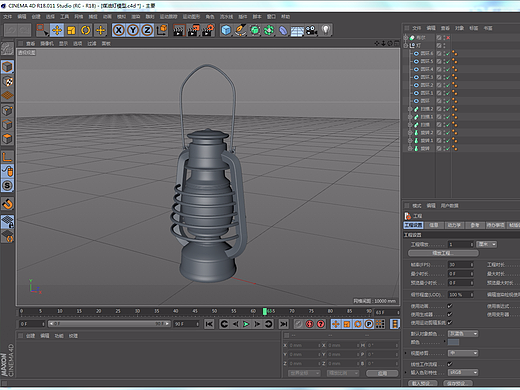The width and height of the screenshot is (520, 390).
Task: Expand the 扫描.1 sweep object node
Action: pos(410,117)
